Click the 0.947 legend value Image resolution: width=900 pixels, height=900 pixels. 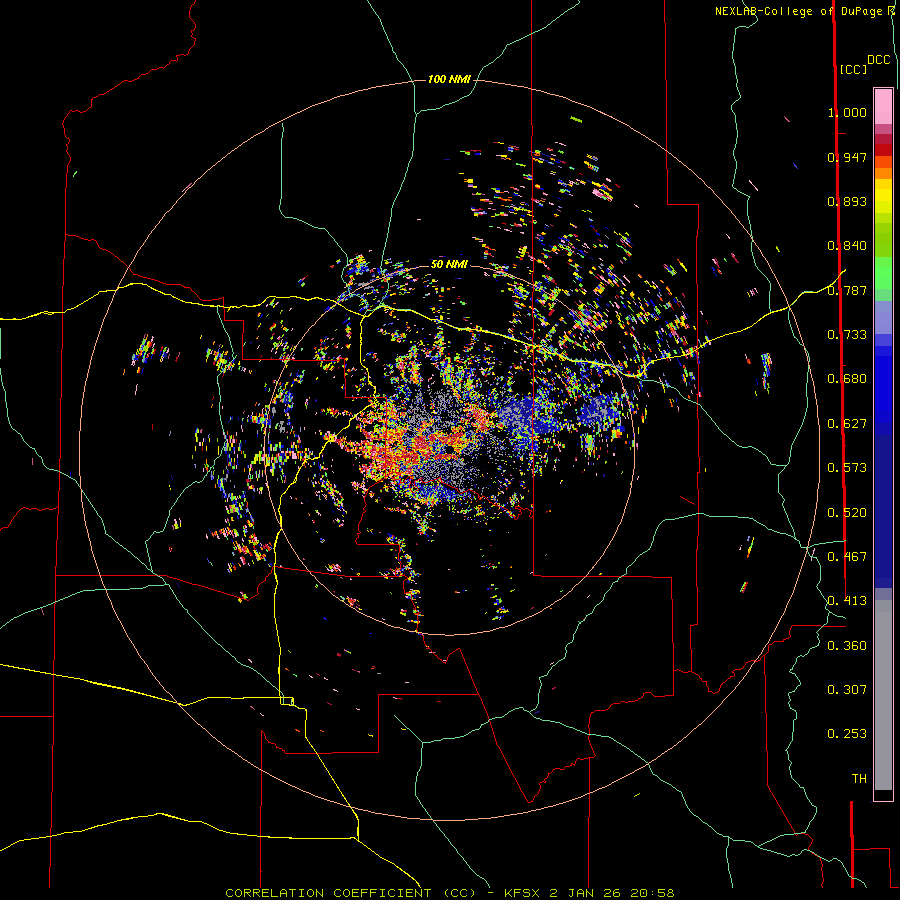pyautogui.click(x=847, y=157)
